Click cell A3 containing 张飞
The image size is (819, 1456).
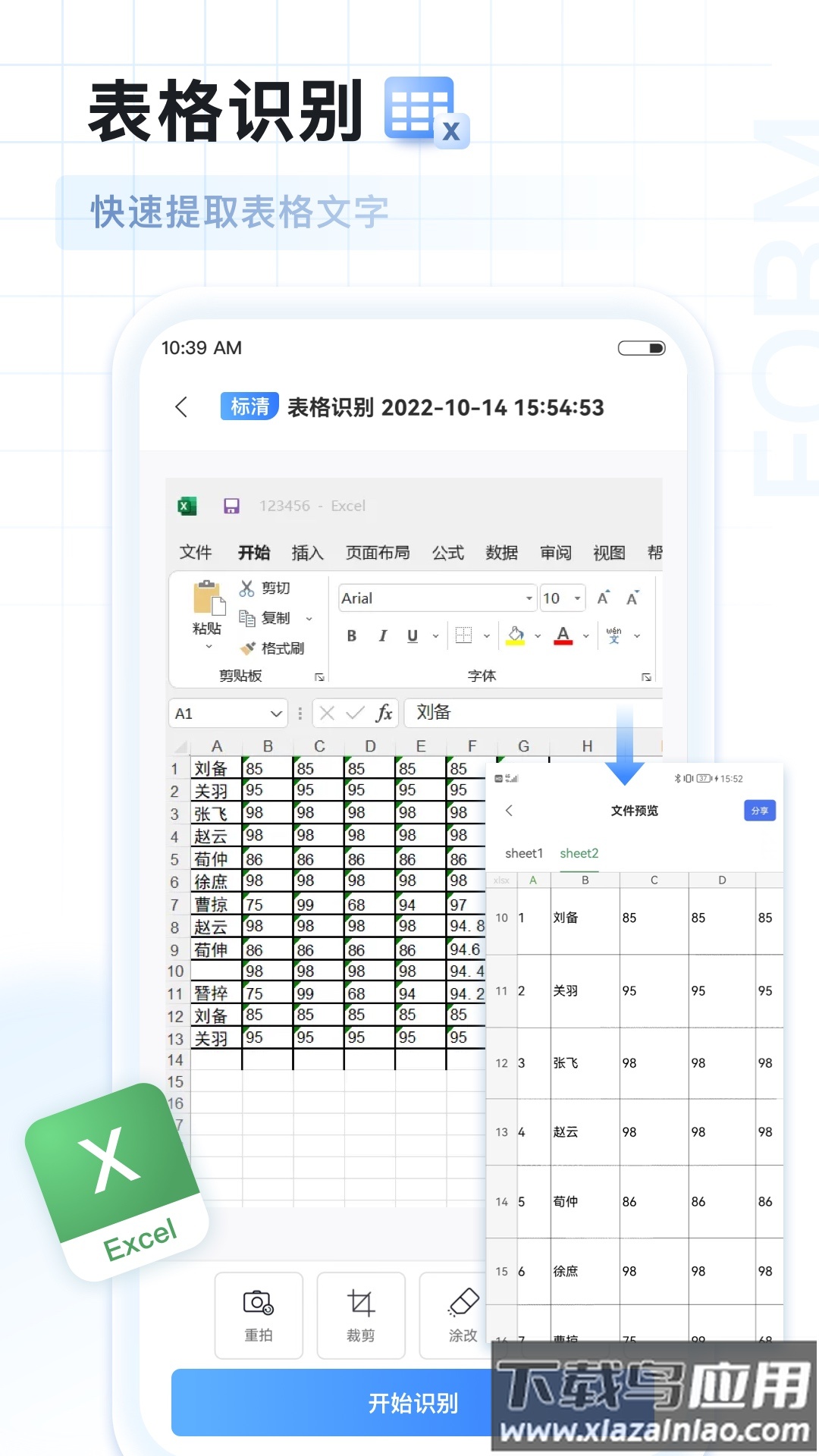point(215,814)
